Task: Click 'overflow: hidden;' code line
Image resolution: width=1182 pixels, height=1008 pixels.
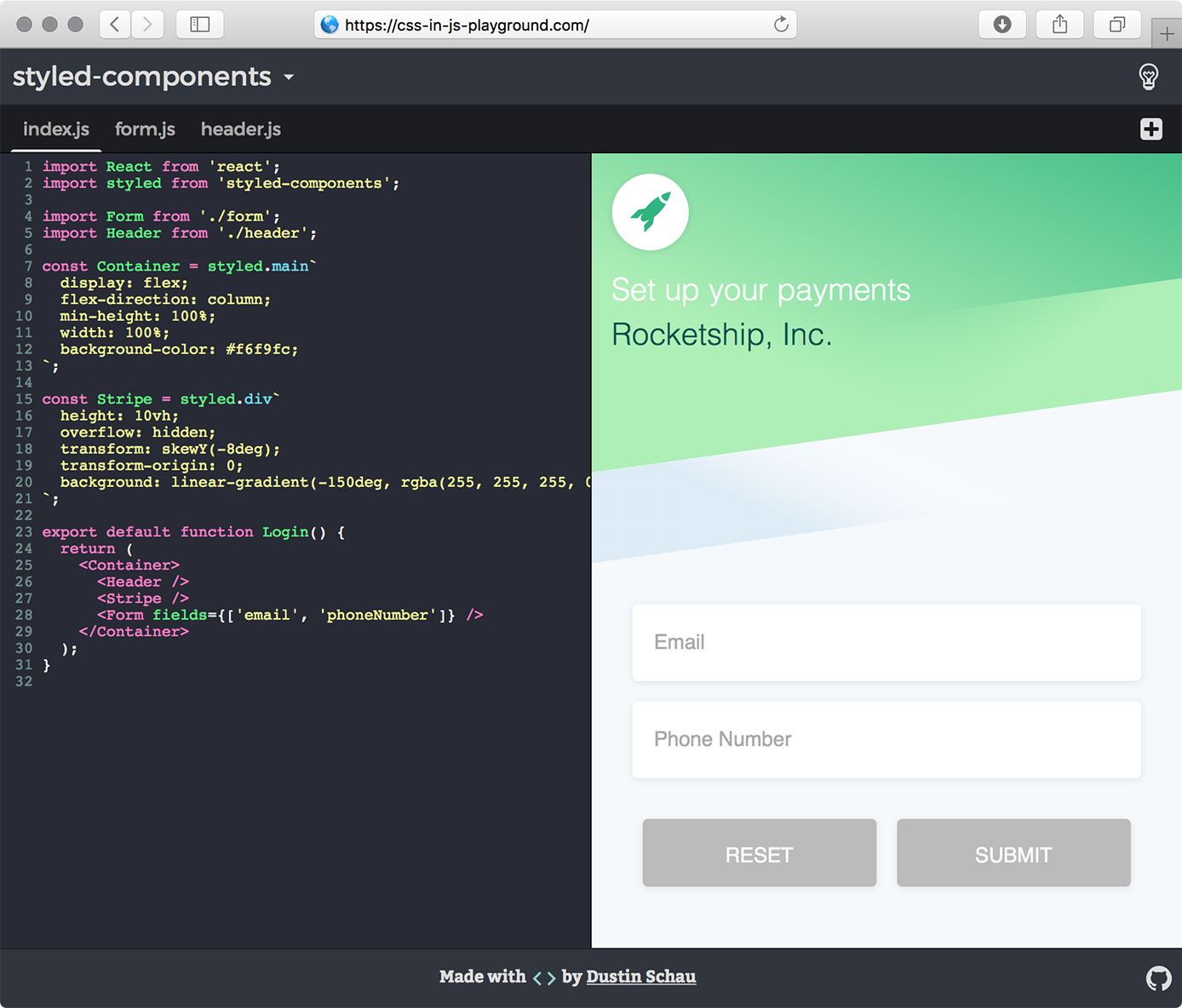Action: tap(138, 432)
